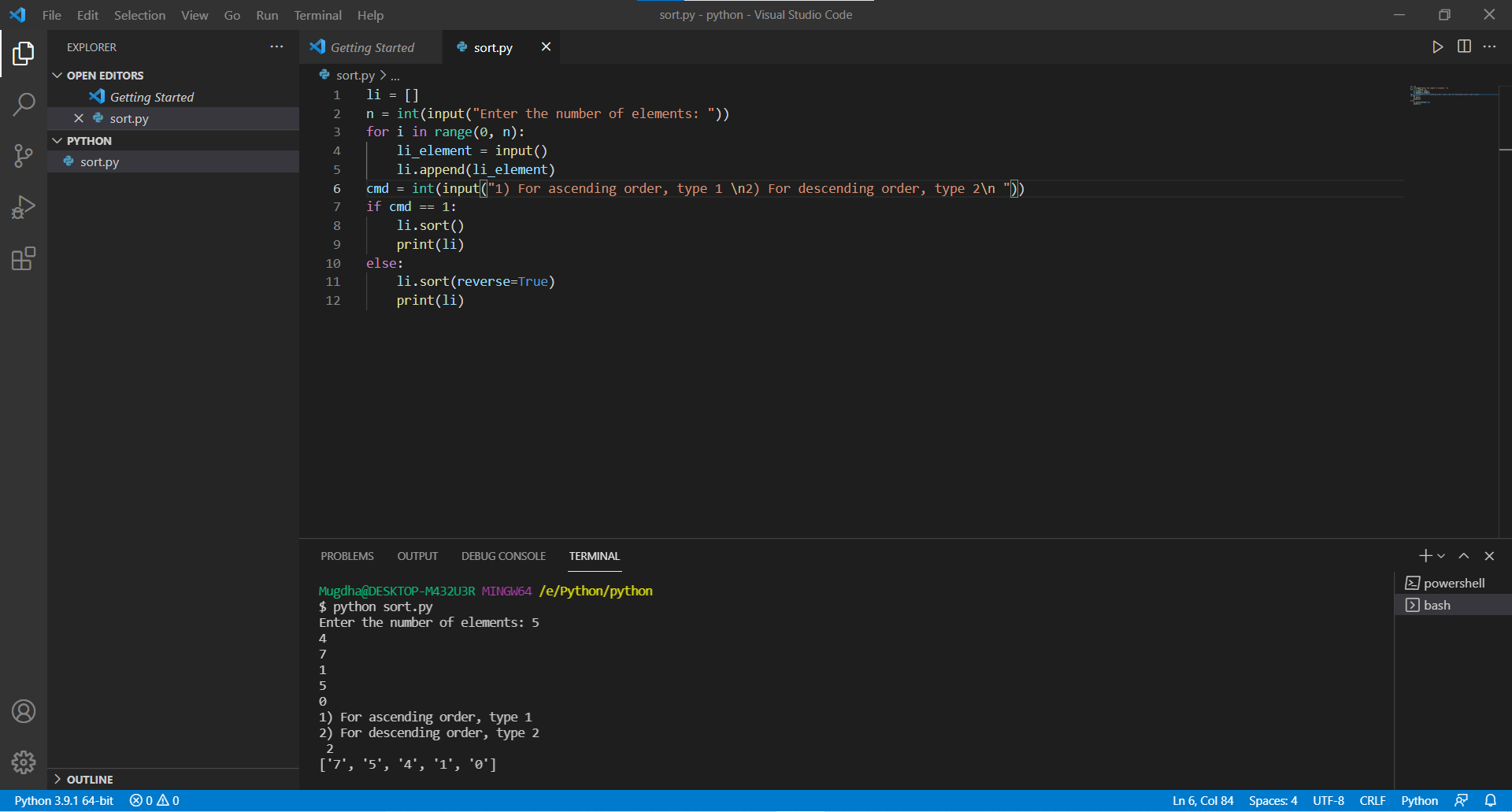Viewport: 1512px width, 812px height.
Task: Split the editor to the right
Action: (1464, 47)
